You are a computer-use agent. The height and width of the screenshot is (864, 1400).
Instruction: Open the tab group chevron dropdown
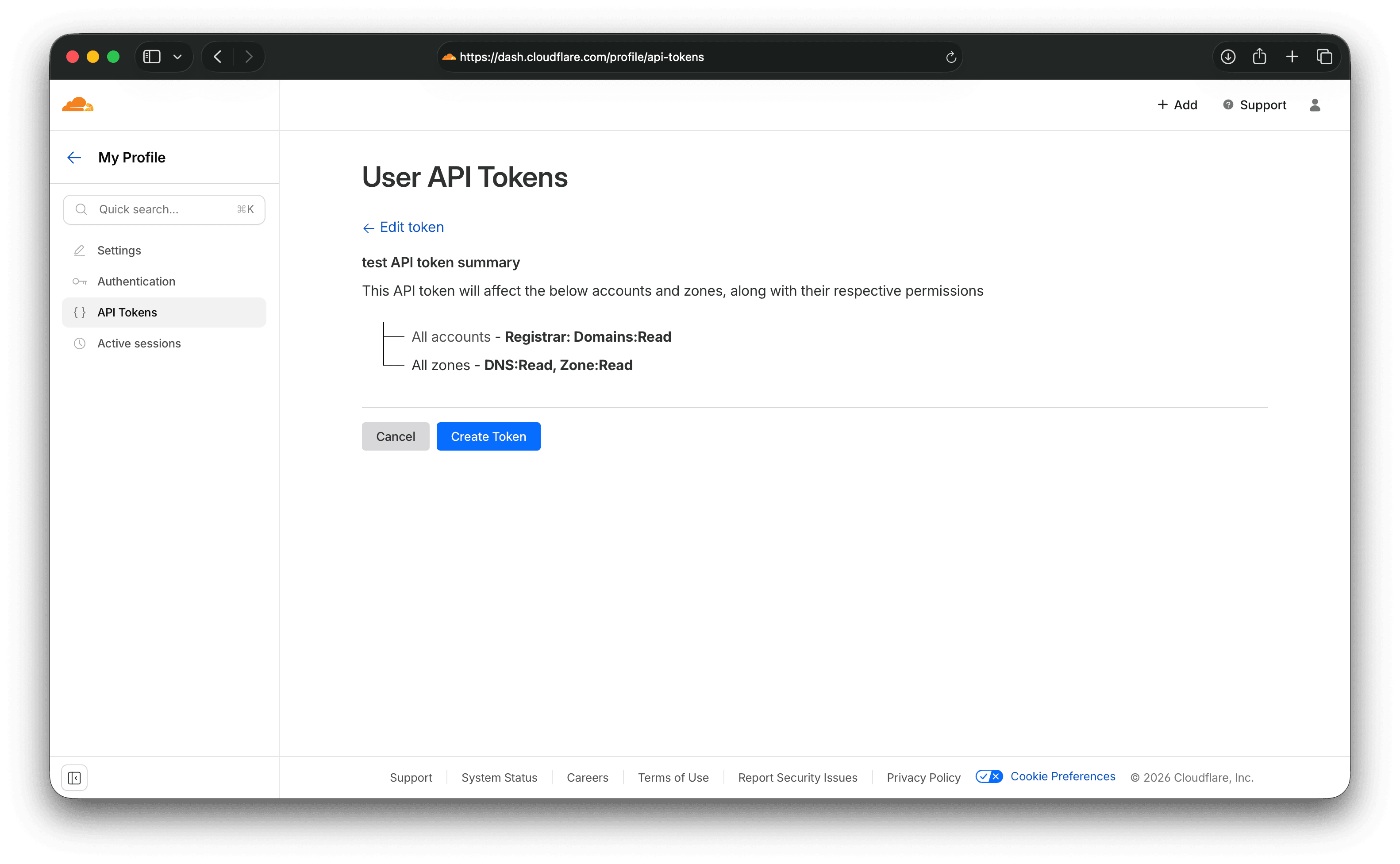[x=177, y=57]
